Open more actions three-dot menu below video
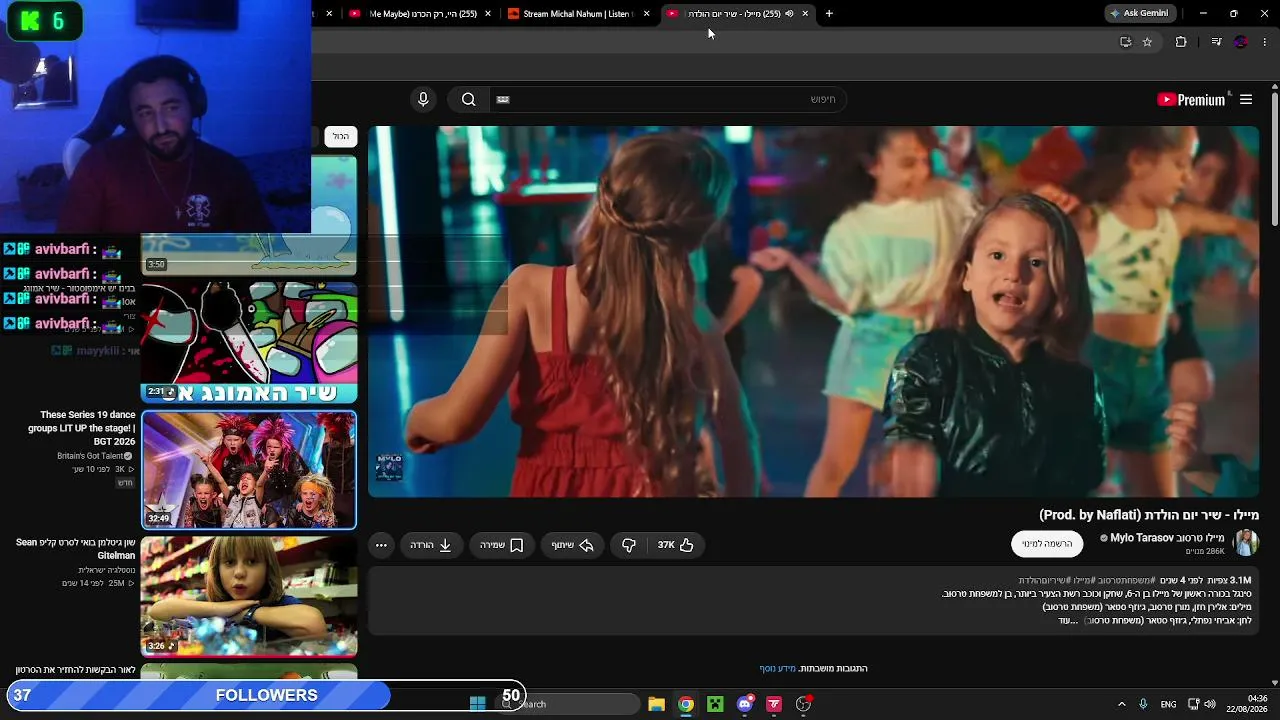The width and height of the screenshot is (1280, 720). [381, 545]
